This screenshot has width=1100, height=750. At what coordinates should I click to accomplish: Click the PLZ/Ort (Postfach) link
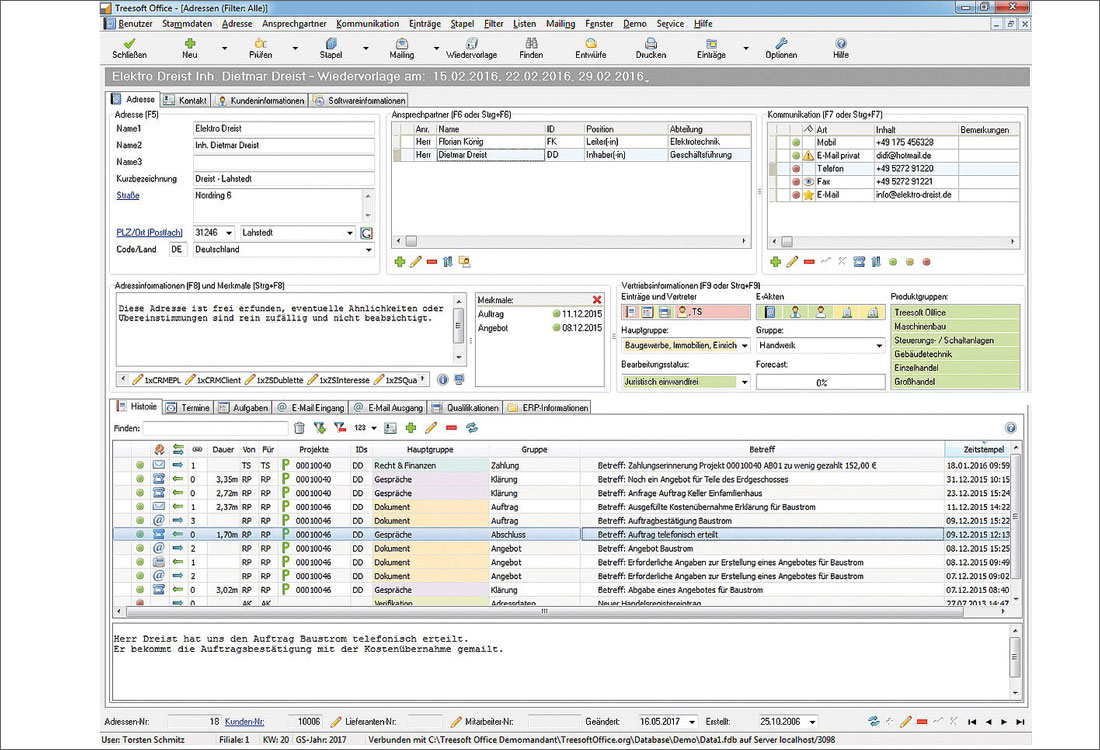pos(149,233)
